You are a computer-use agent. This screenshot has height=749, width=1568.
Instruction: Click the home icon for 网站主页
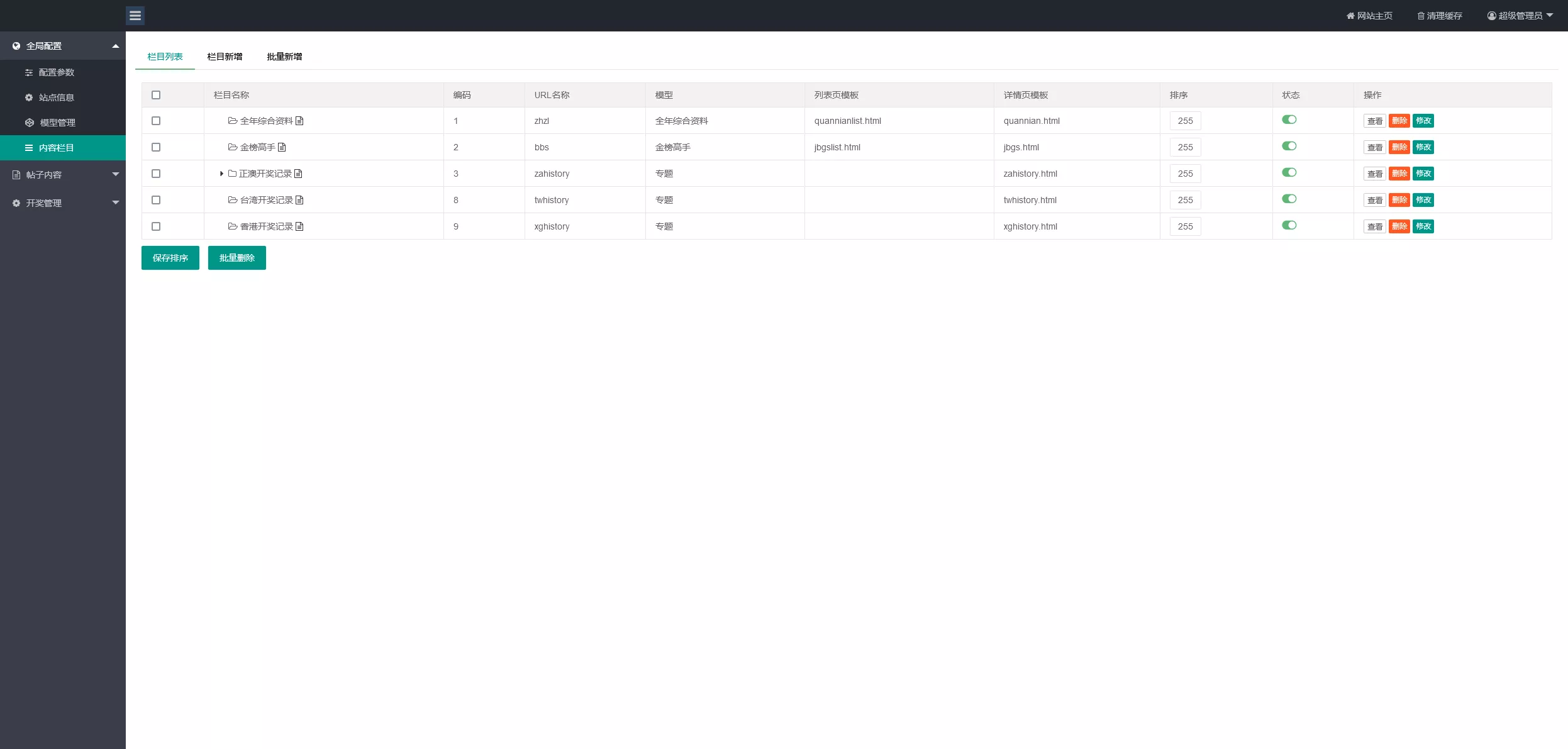pos(1350,16)
